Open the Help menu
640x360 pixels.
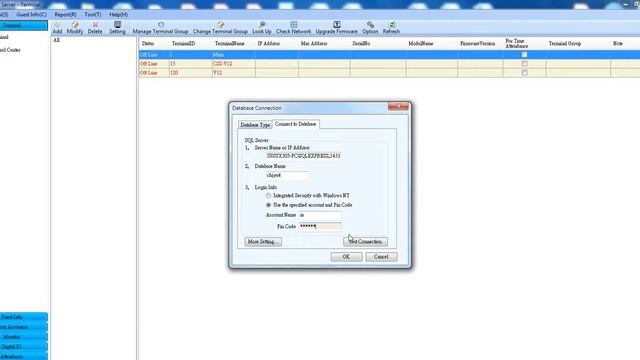pyautogui.click(x=118, y=14)
